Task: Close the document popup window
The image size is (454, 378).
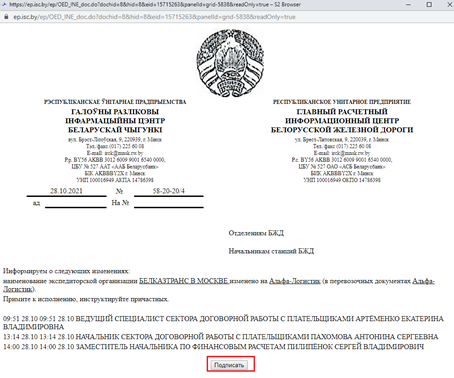Action: pos(449,5)
